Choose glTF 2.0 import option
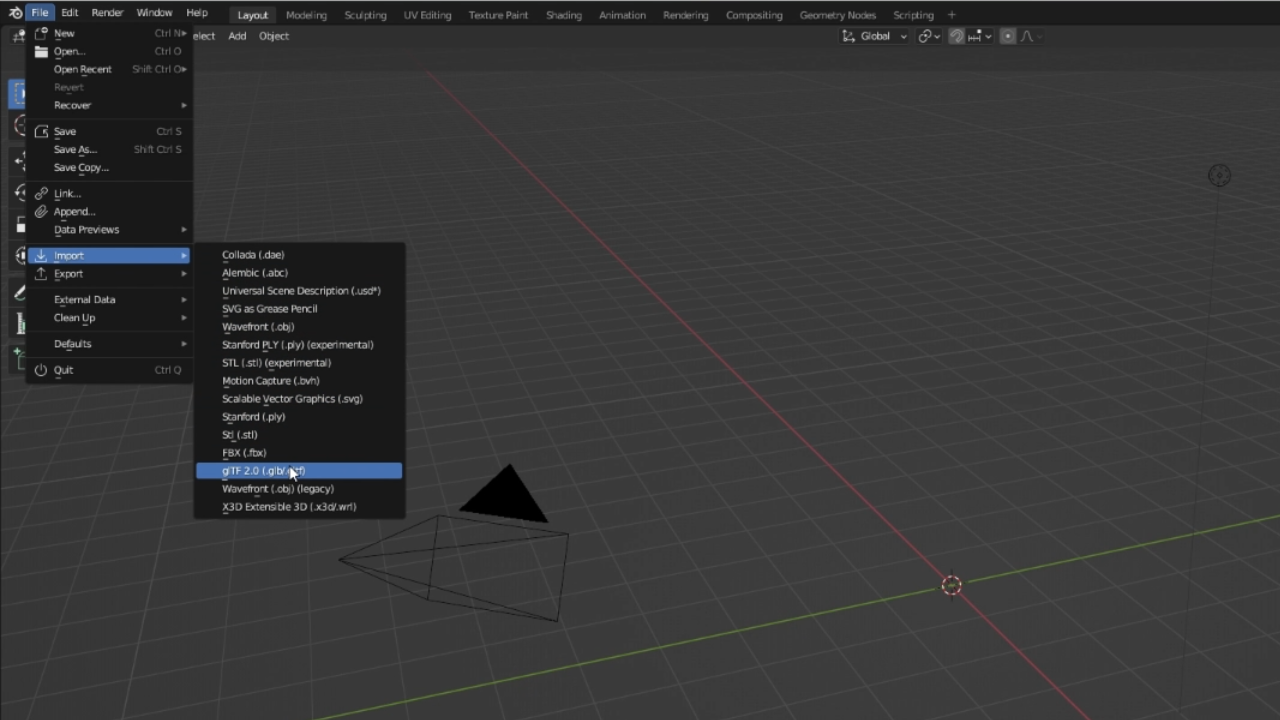This screenshot has width=1280, height=720. pos(262,470)
